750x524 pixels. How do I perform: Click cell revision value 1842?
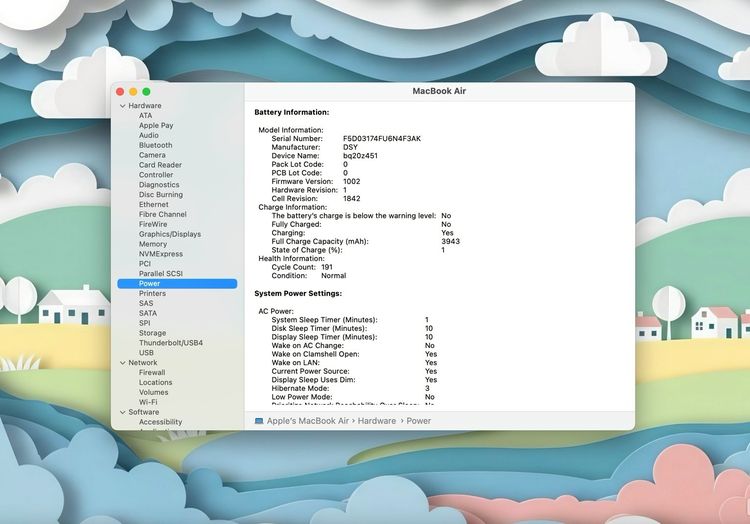tap(352, 198)
